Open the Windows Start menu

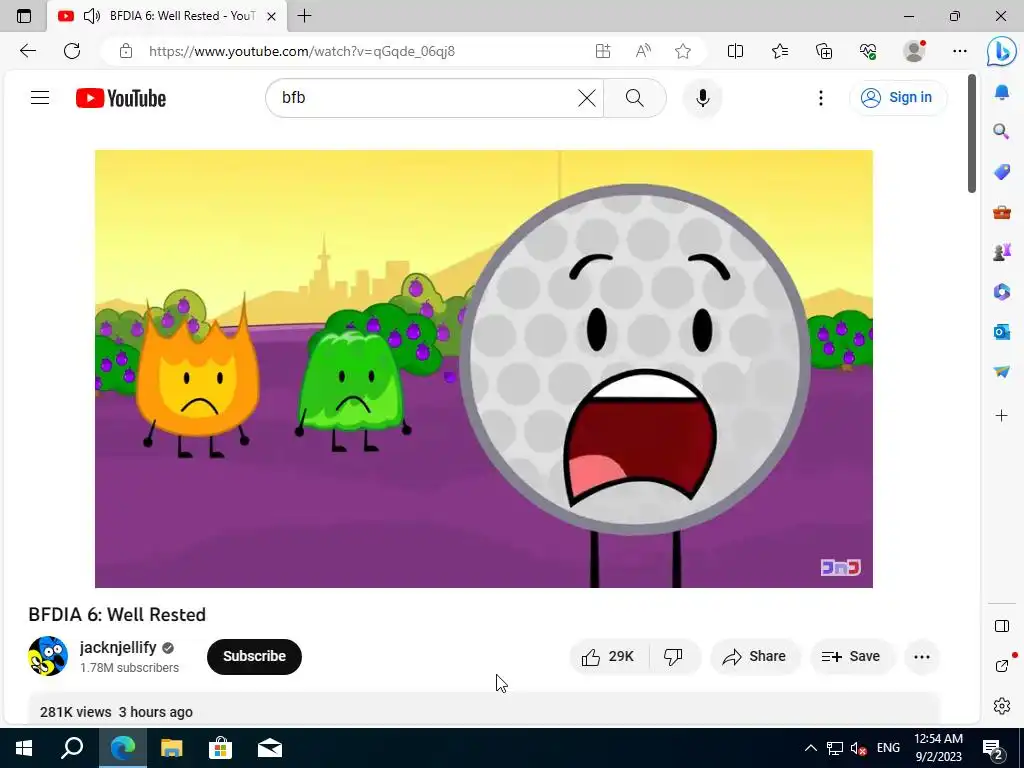click(24, 748)
